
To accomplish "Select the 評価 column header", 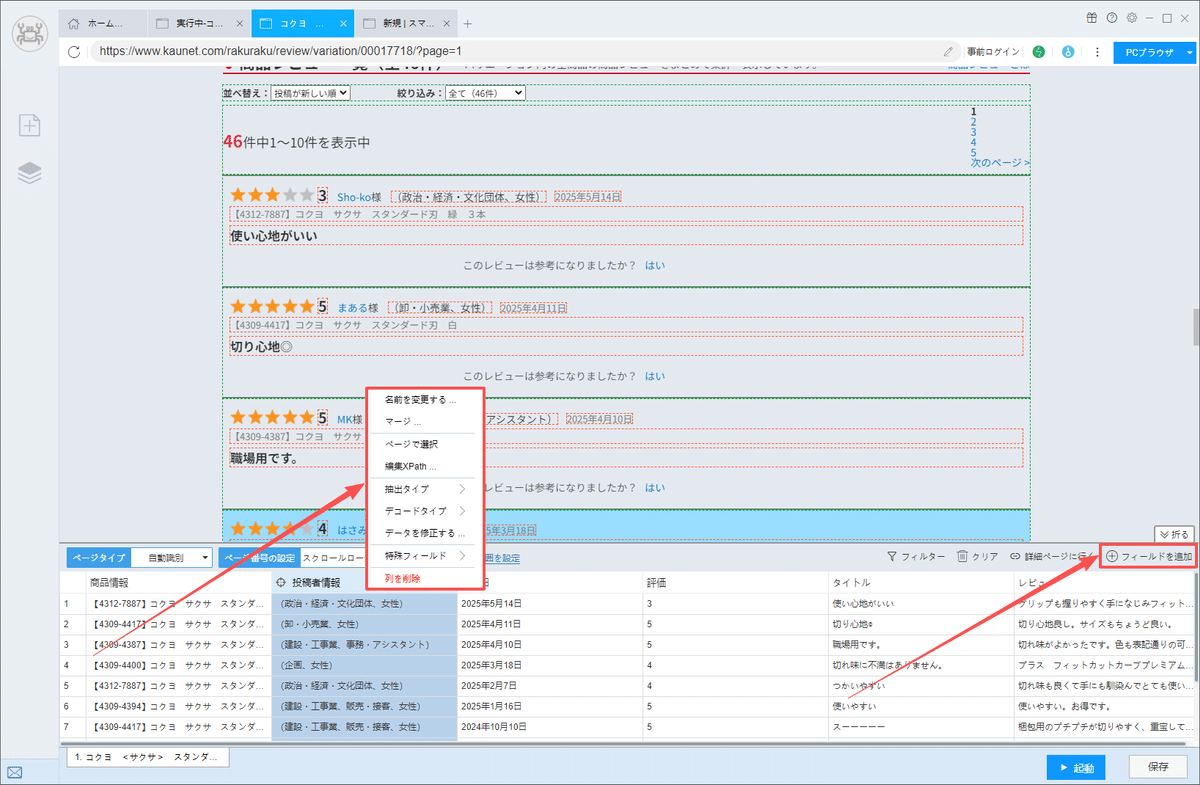I will [x=734, y=582].
